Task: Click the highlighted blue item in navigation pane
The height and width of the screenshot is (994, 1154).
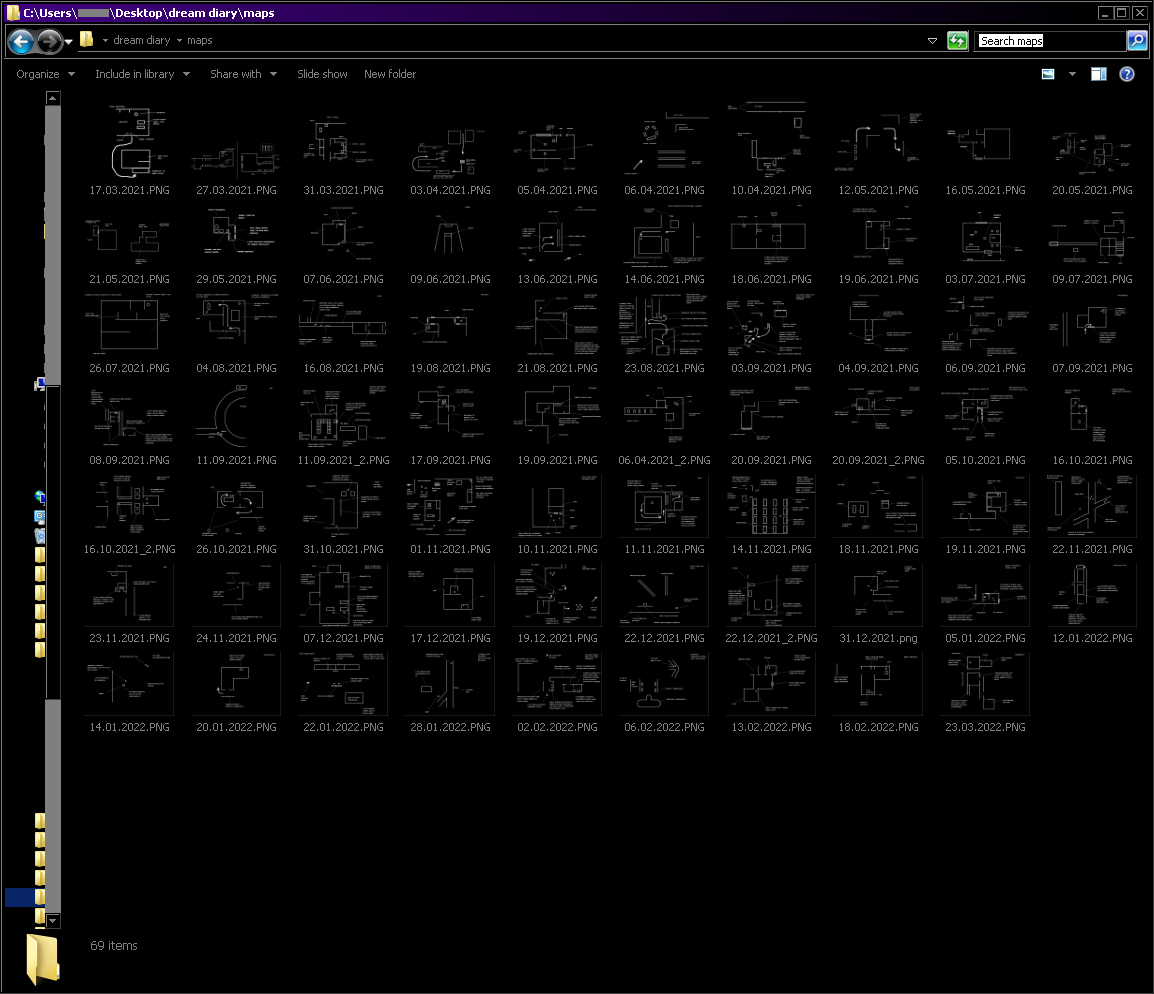Action: tap(24, 897)
